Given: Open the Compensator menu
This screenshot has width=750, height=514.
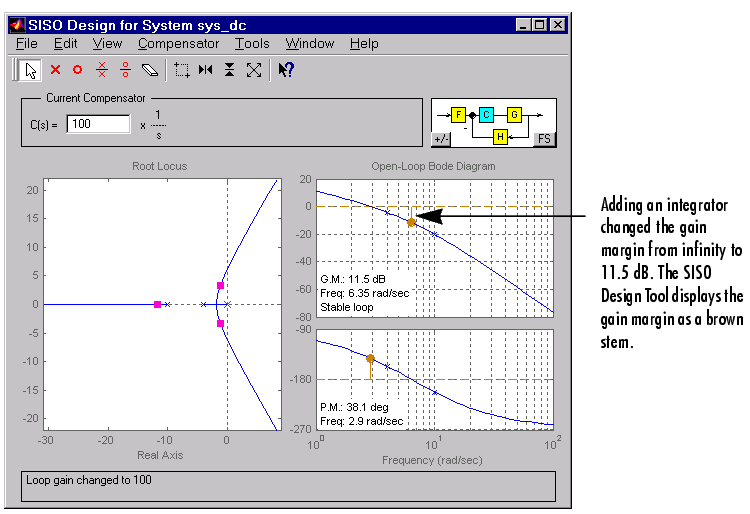Looking at the screenshot, I should 178,44.
